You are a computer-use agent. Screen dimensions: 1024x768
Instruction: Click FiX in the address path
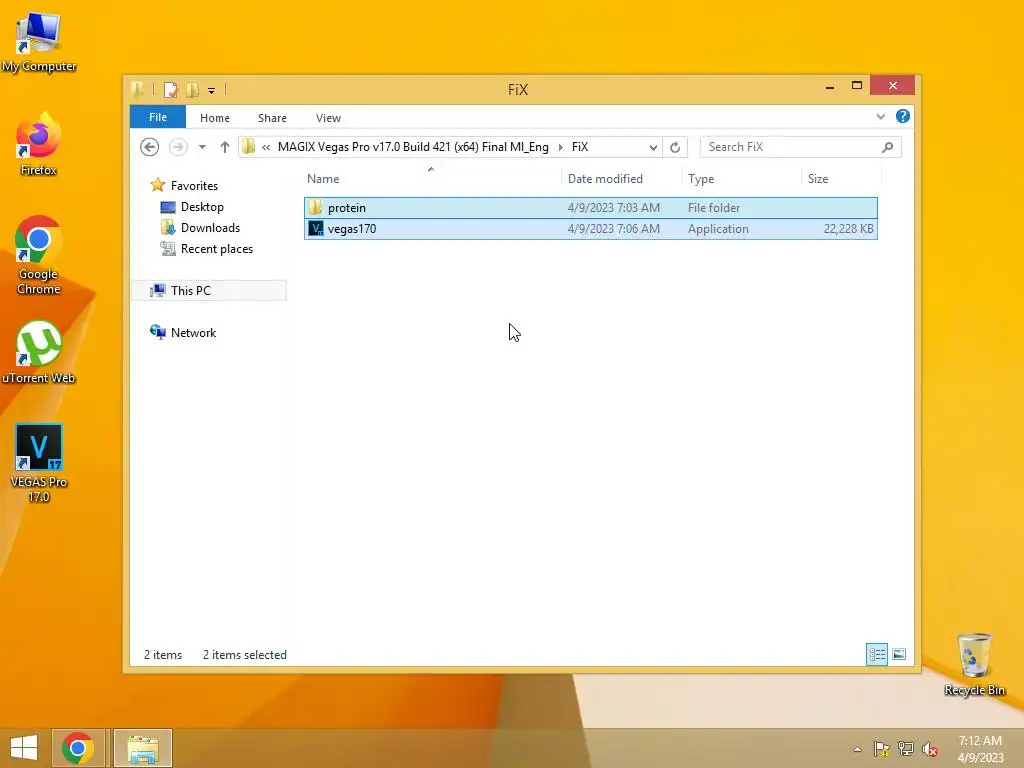[580, 147]
